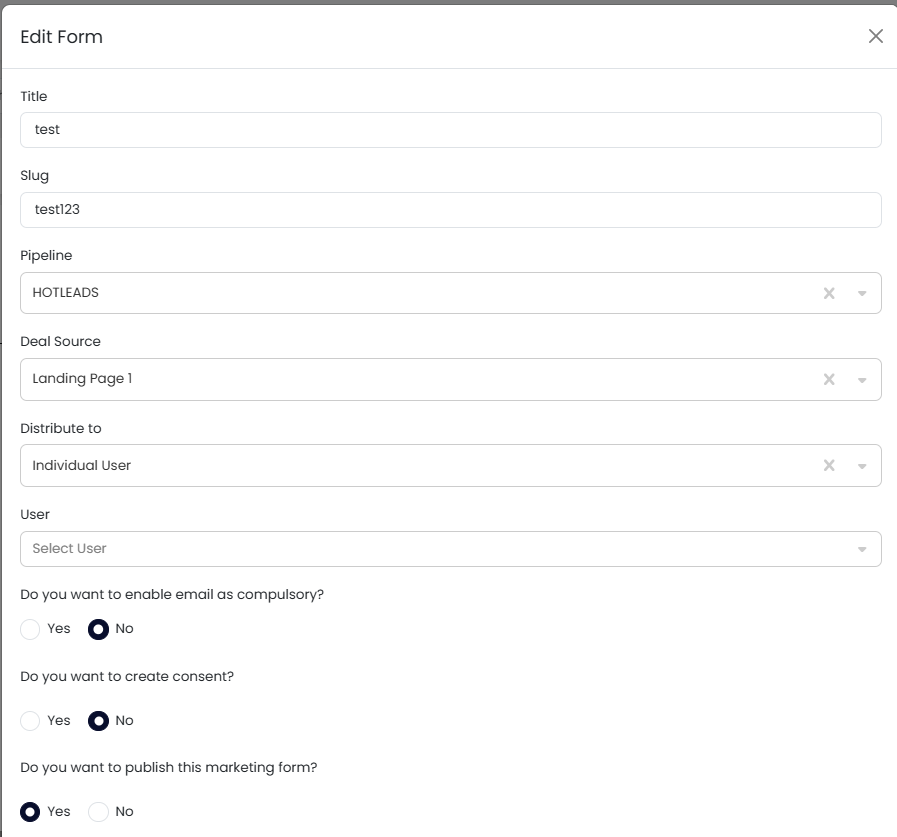
Task: Select Yes for create consent
Action: [x=30, y=721]
